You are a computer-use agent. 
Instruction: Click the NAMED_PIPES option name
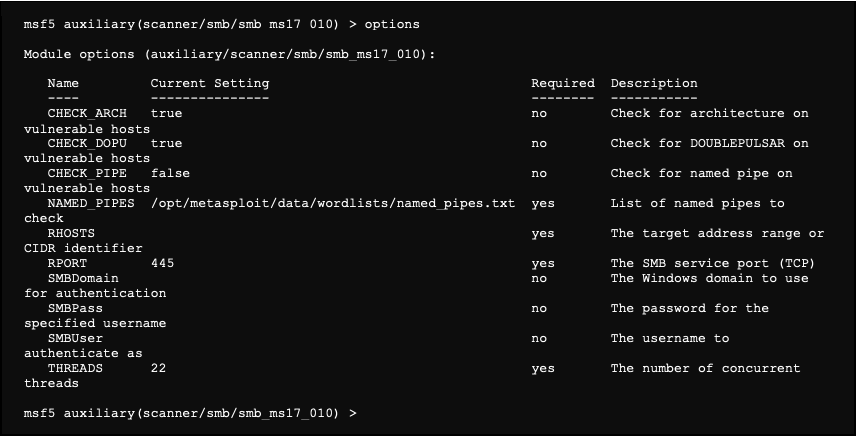[x=91, y=204]
